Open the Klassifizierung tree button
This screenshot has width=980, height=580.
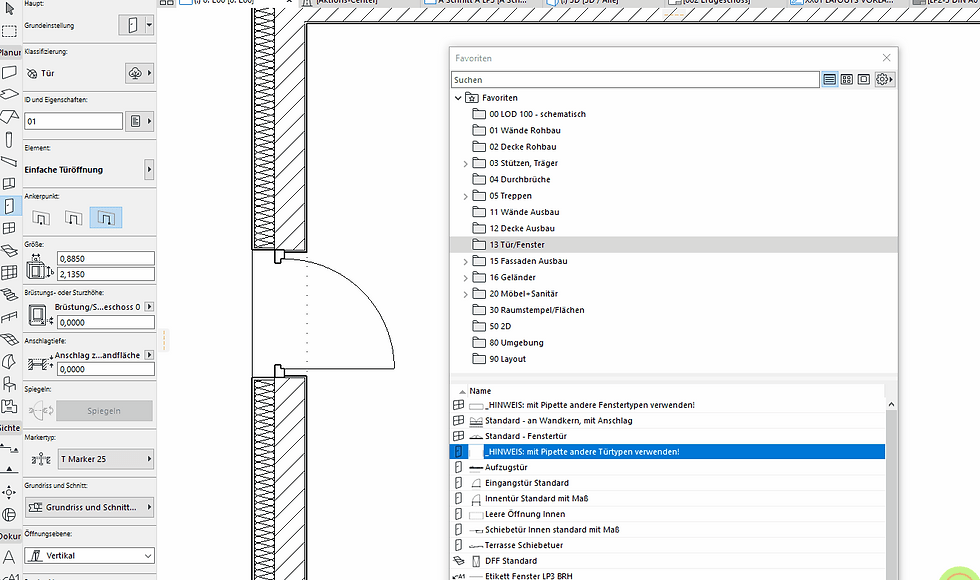click(139, 73)
